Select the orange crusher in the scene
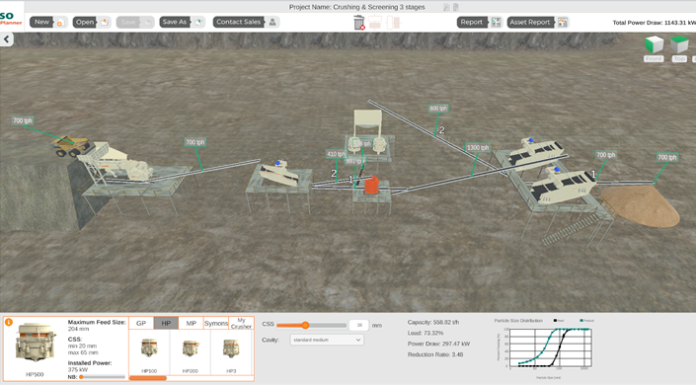 (x=372, y=184)
